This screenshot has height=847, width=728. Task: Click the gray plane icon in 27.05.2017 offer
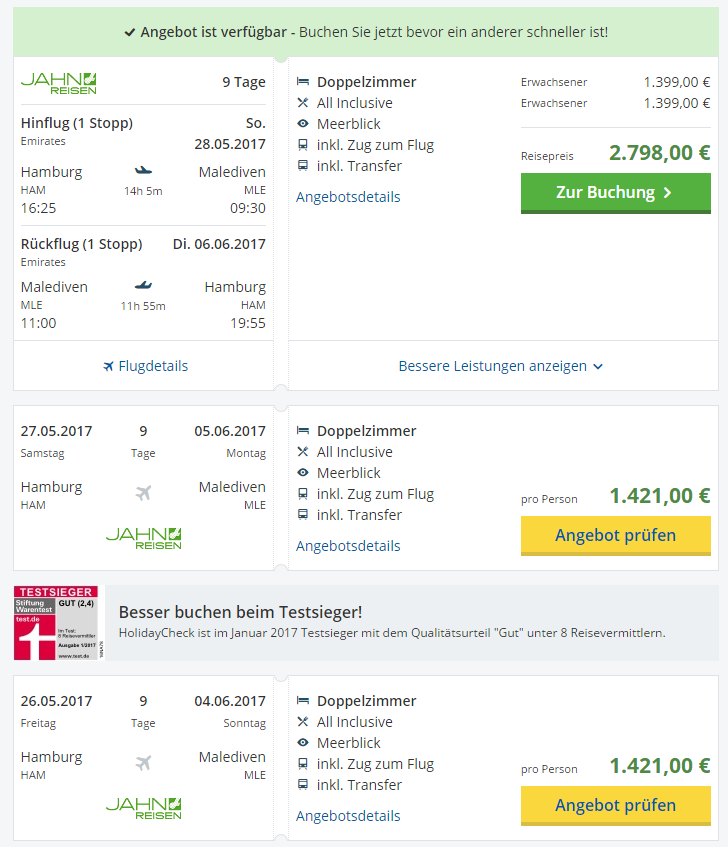click(143, 492)
